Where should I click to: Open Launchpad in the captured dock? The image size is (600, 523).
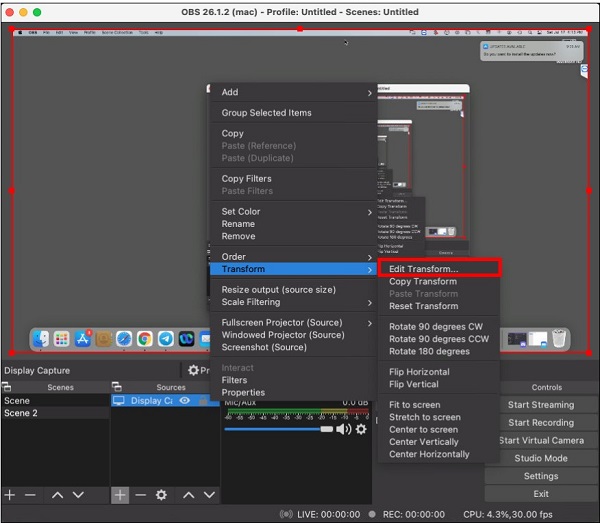(62, 339)
